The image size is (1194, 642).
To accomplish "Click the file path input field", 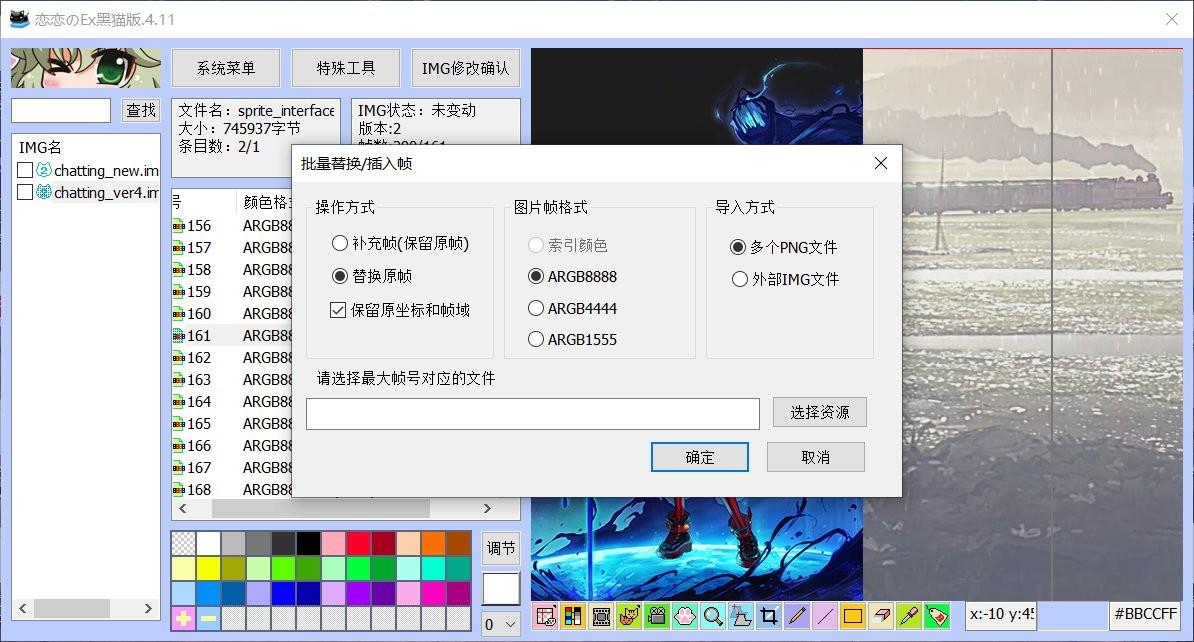I will pyautogui.click(x=532, y=413).
